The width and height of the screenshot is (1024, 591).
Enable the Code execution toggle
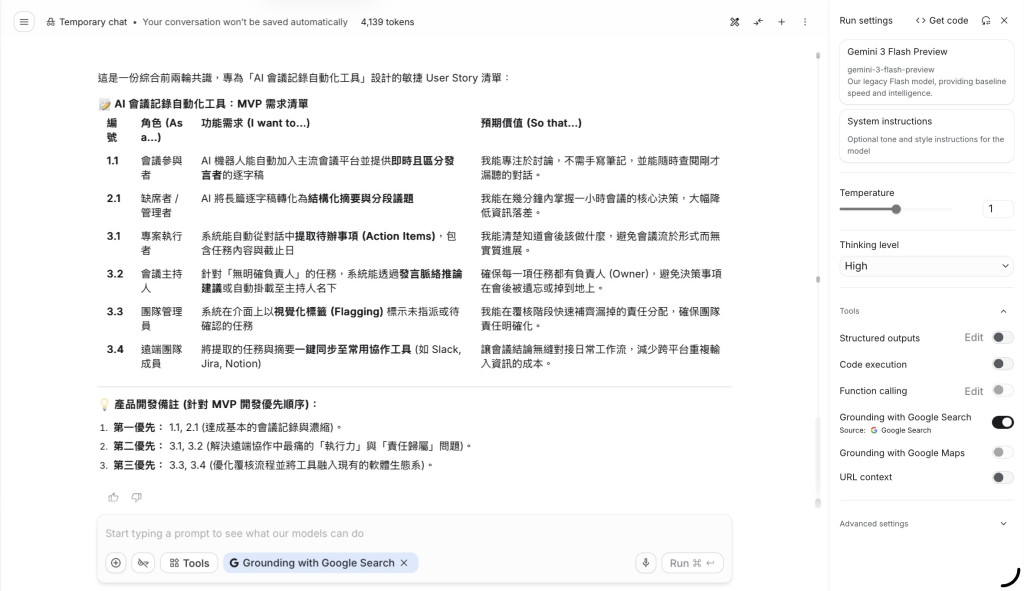(1002, 364)
